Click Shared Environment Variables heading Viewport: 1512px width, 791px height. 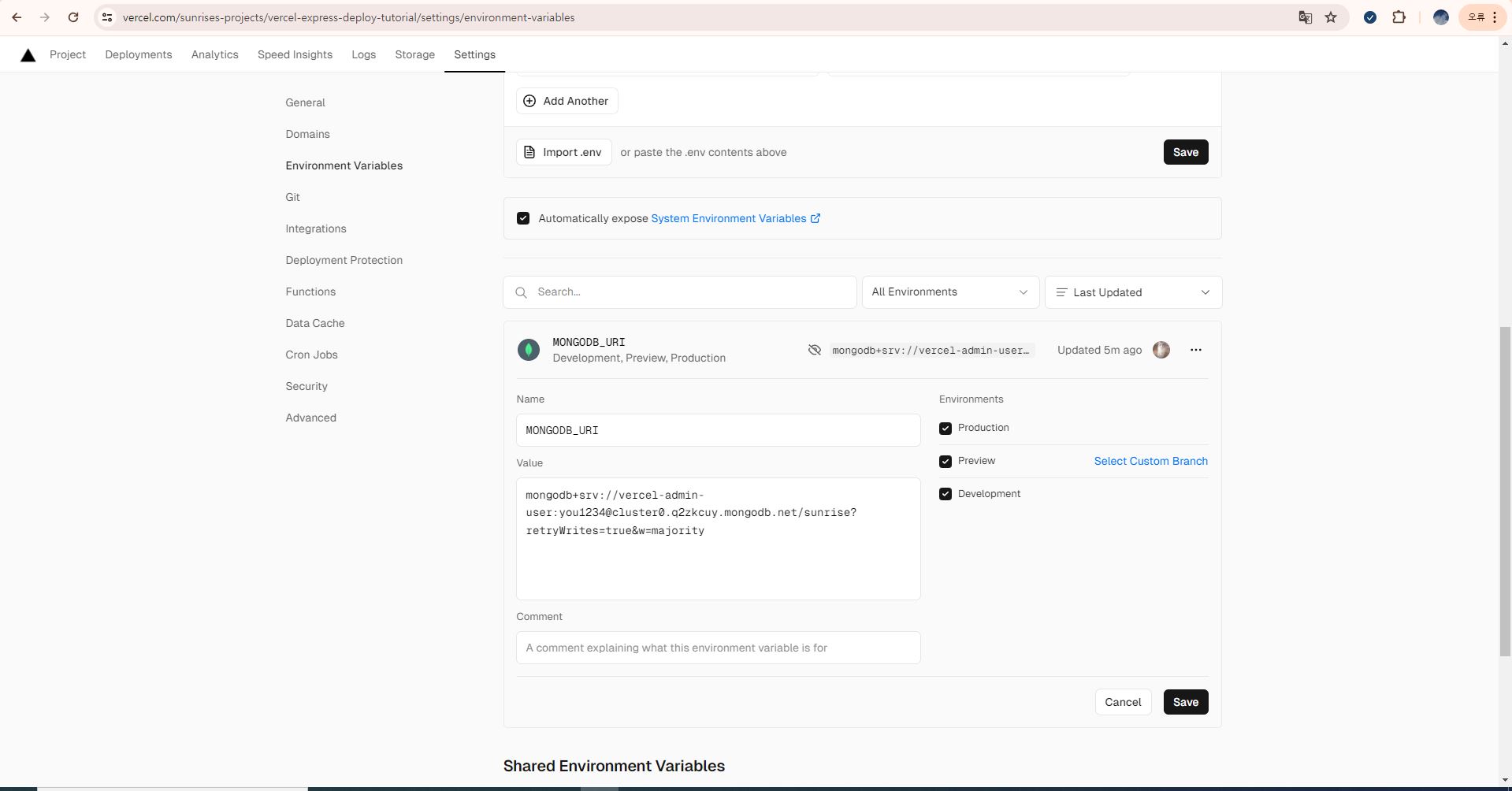coord(614,766)
